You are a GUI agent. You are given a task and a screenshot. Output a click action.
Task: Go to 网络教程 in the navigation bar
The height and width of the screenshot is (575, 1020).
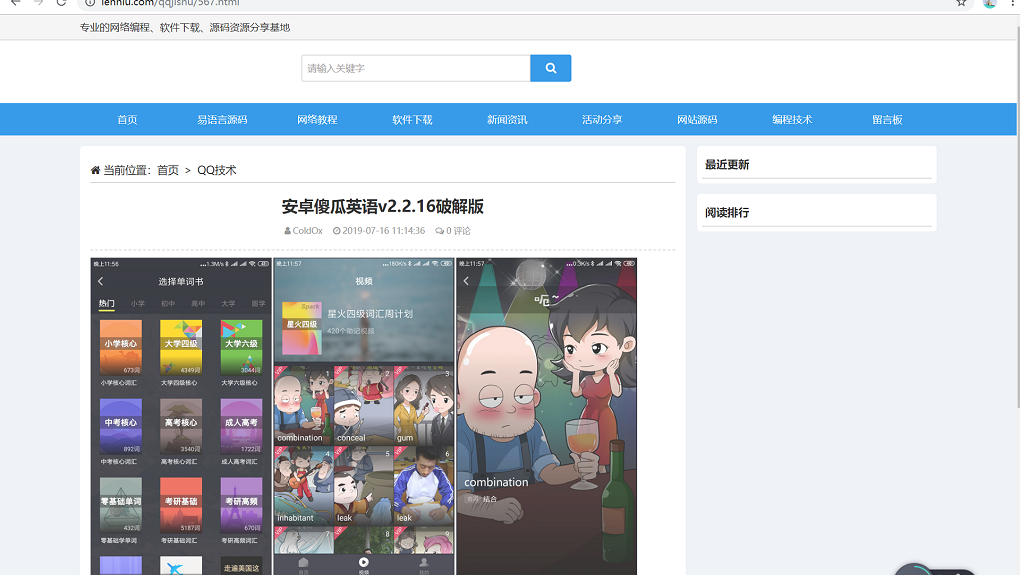(317, 120)
